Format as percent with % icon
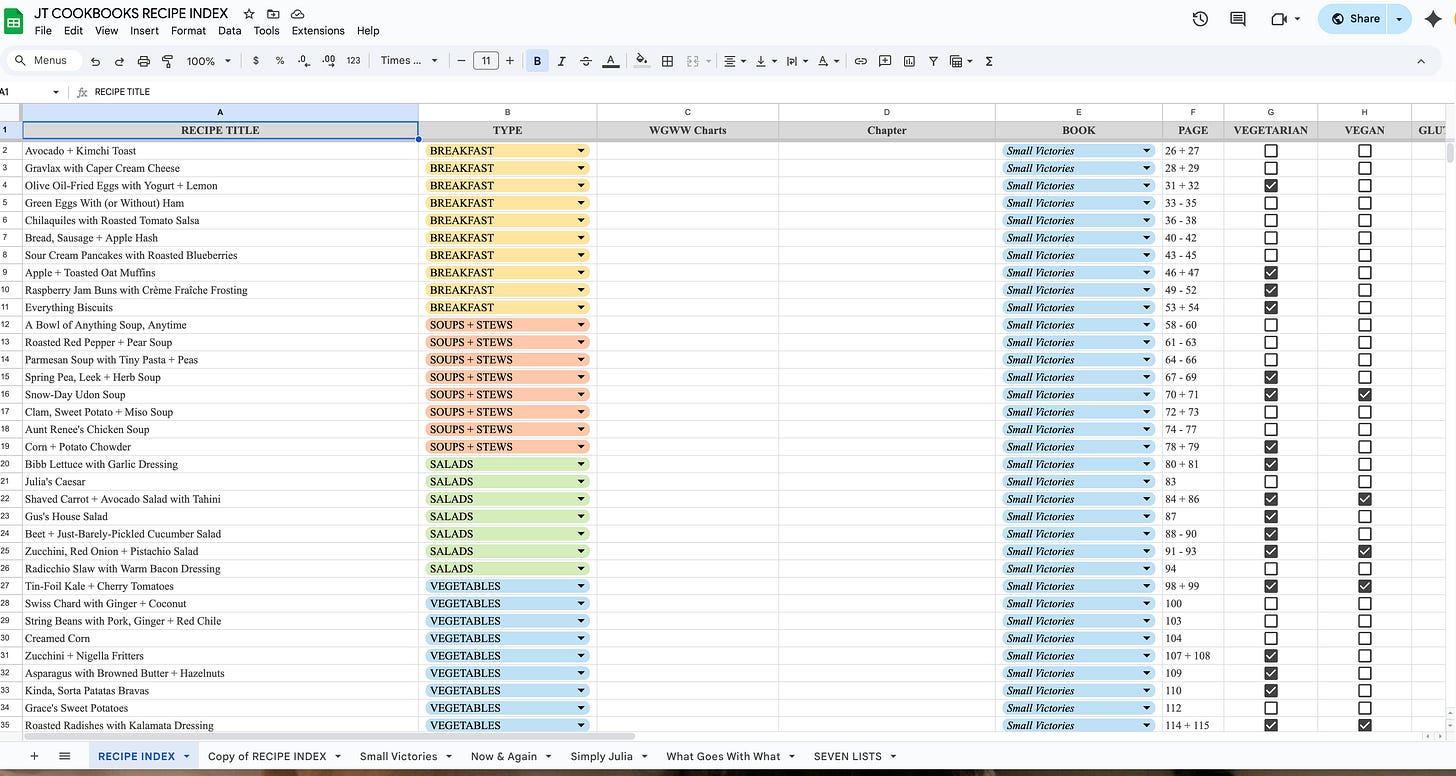1456x776 pixels. [280, 61]
